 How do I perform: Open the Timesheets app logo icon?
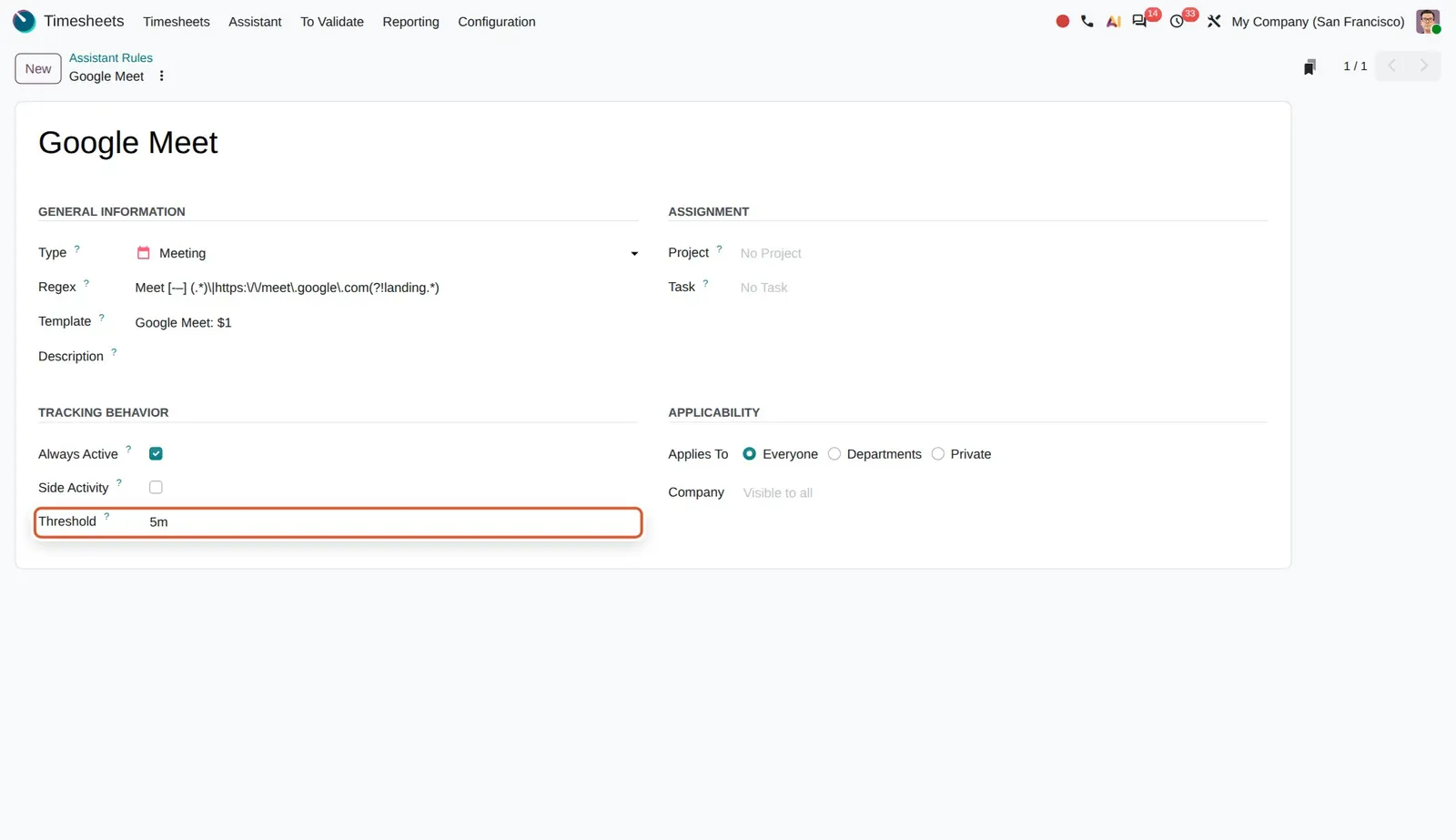[x=24, y=21]
